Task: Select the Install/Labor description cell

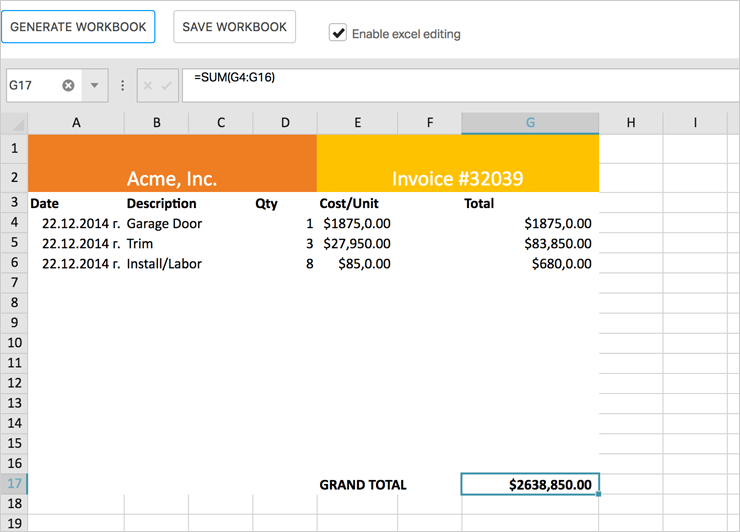Action: tap(164, 263)
